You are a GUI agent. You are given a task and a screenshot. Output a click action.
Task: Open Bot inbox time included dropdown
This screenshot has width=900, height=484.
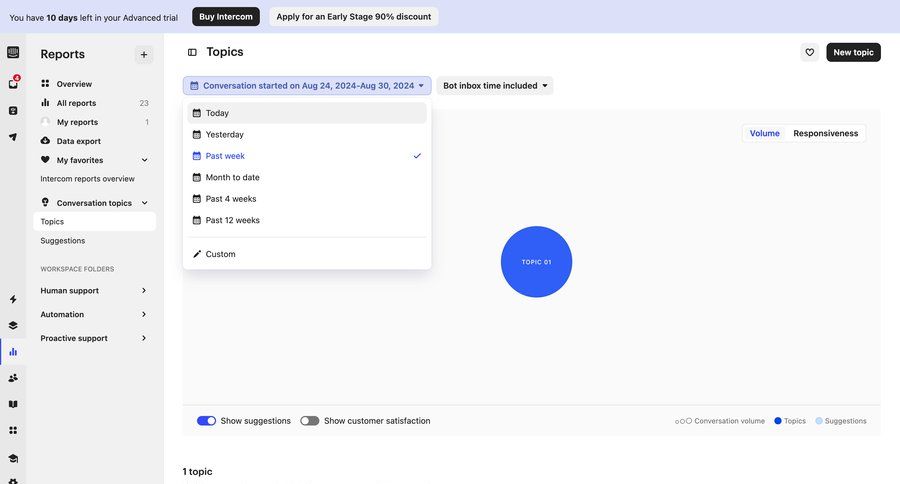click(x=495, y=86)
